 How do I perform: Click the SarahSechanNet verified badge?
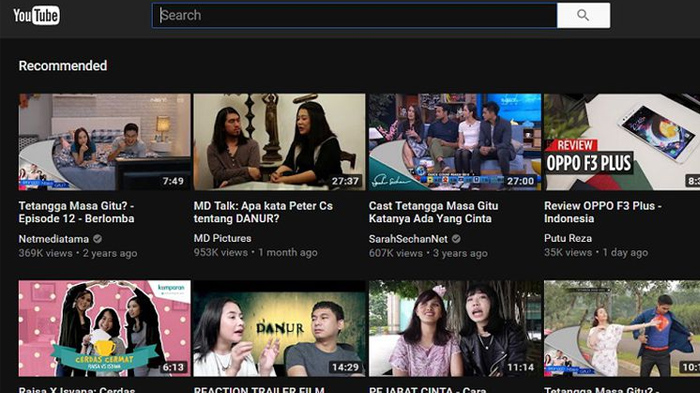point(456,239)
